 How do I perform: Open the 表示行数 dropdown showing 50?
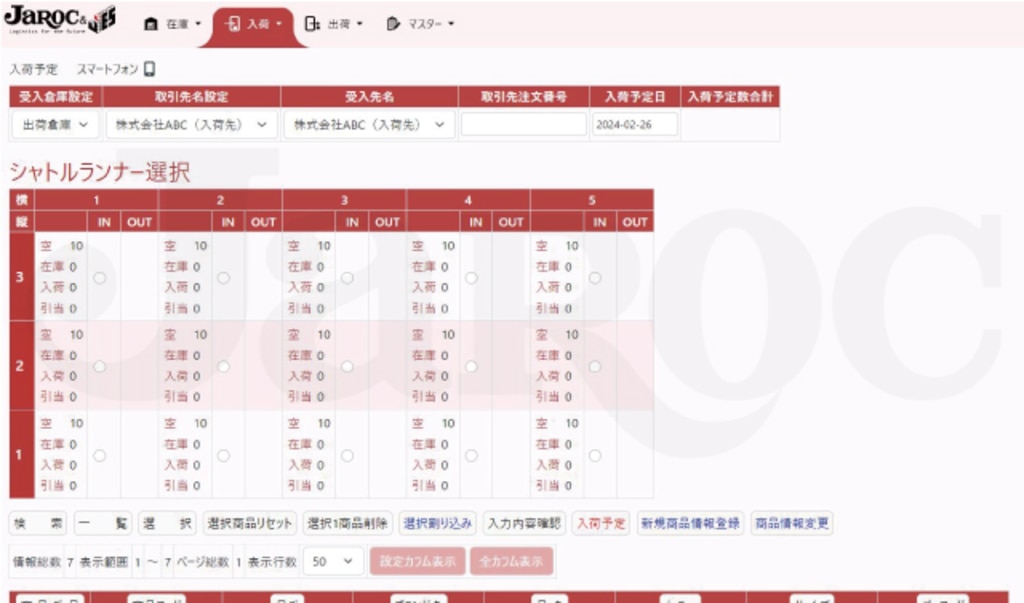pos(332,562)
